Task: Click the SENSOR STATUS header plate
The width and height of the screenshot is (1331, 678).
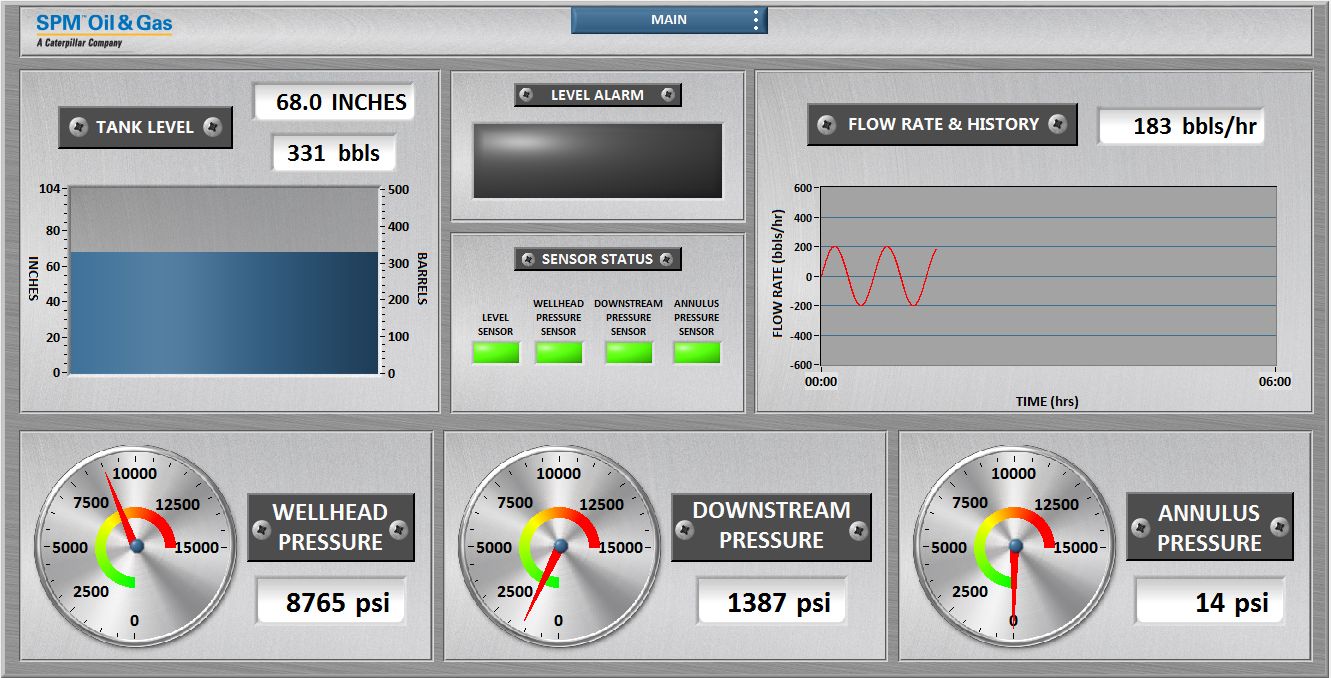Action: [x=598, y=258]
